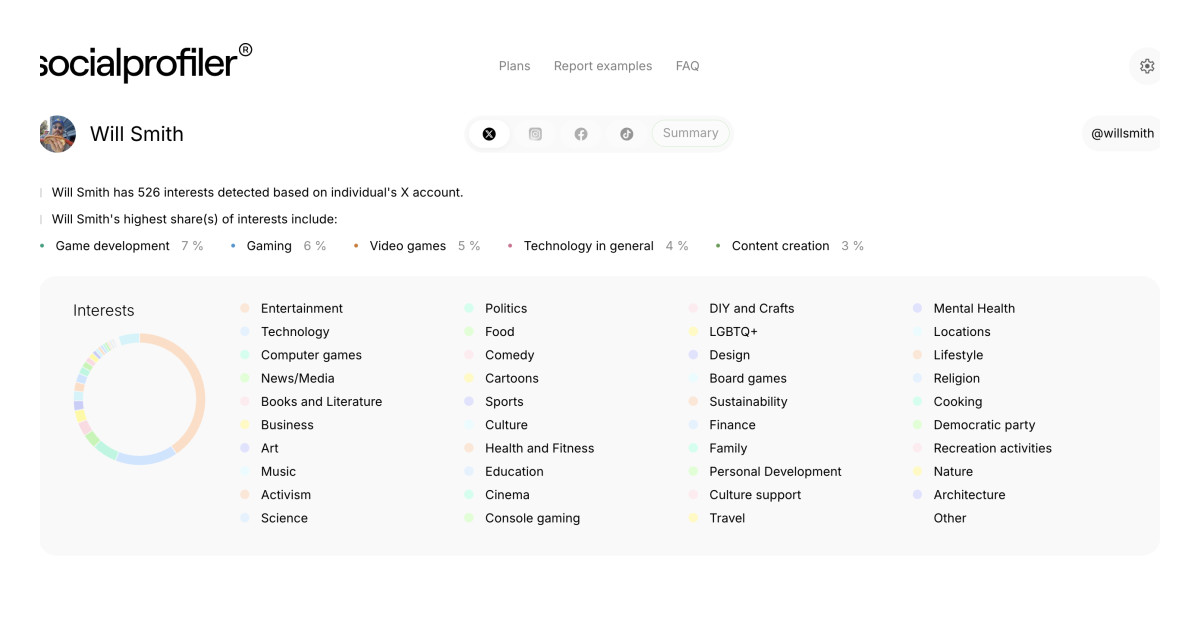Click the @willsmith handle badge

[x=1121, y=133]
